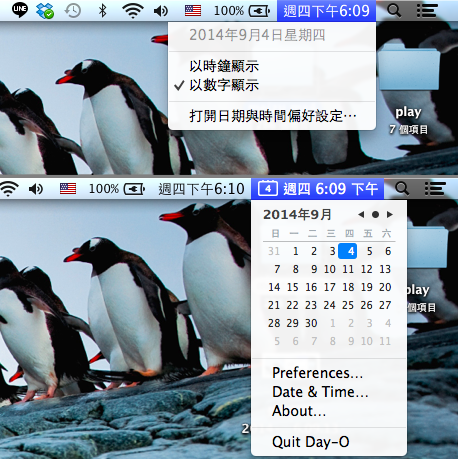Open Notification Center in top menu bar

(x=427, y=11)
